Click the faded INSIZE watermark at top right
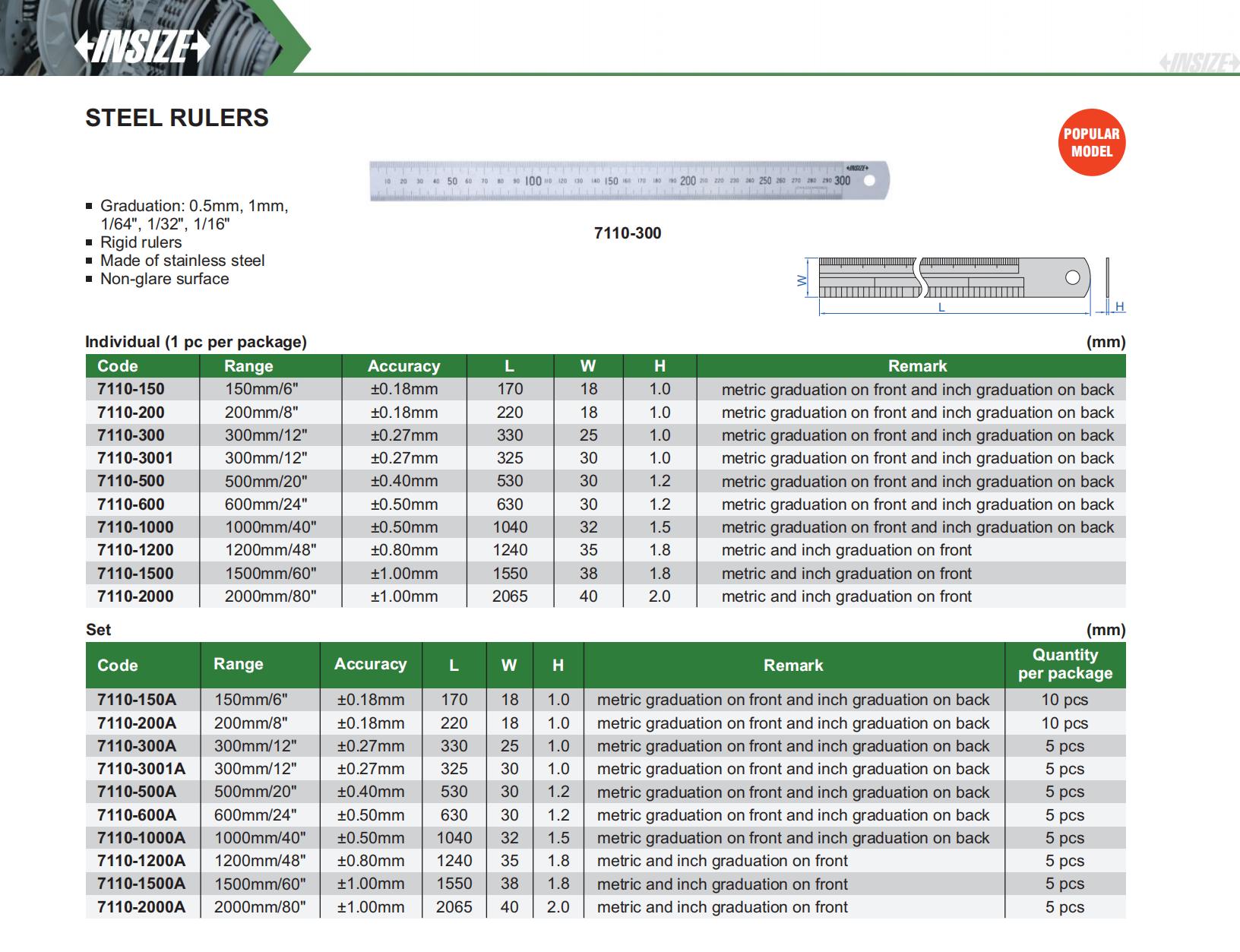The image size is (1240, 952). pos(1198,62)
